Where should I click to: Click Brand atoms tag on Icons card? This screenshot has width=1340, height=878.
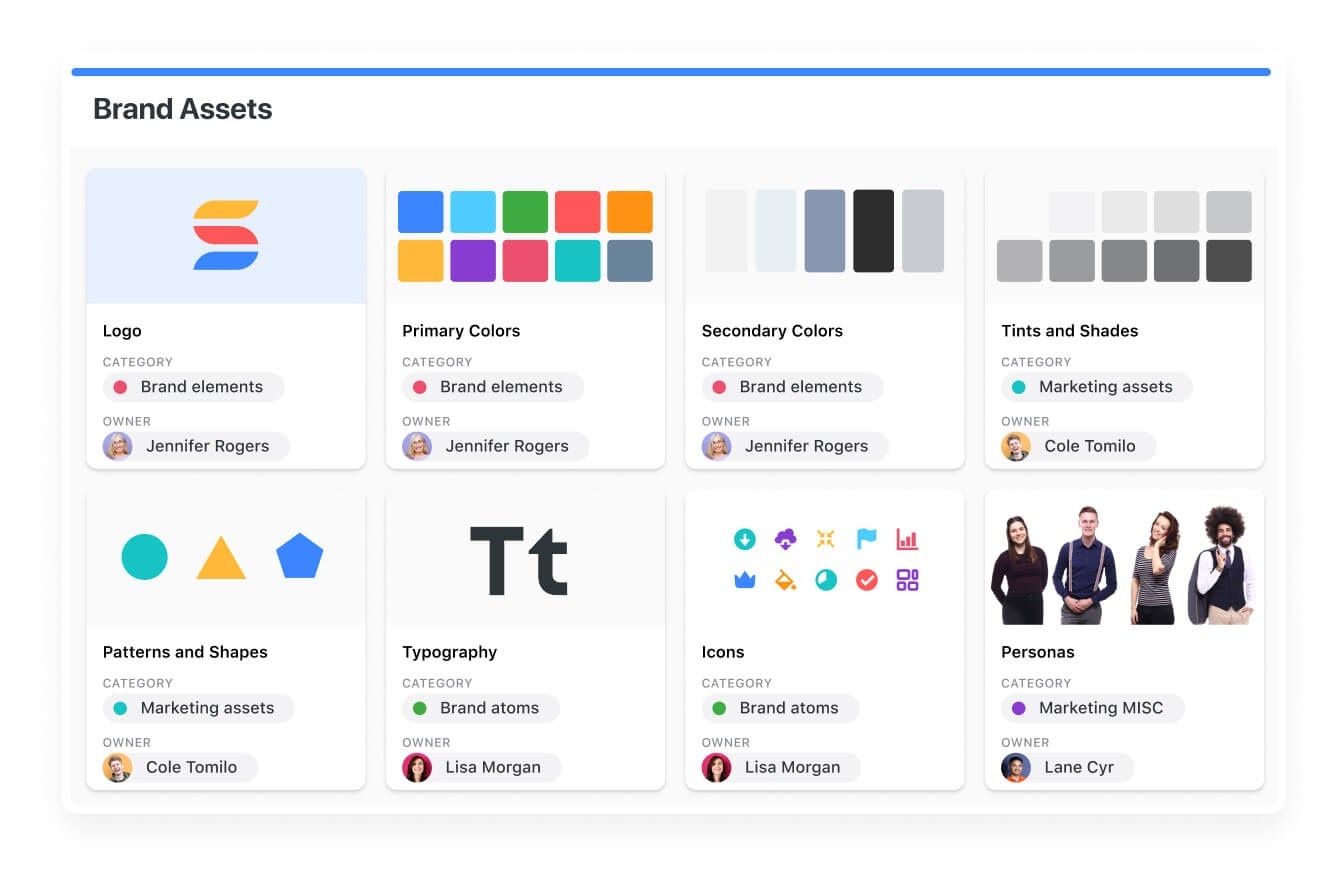[780, 708]
